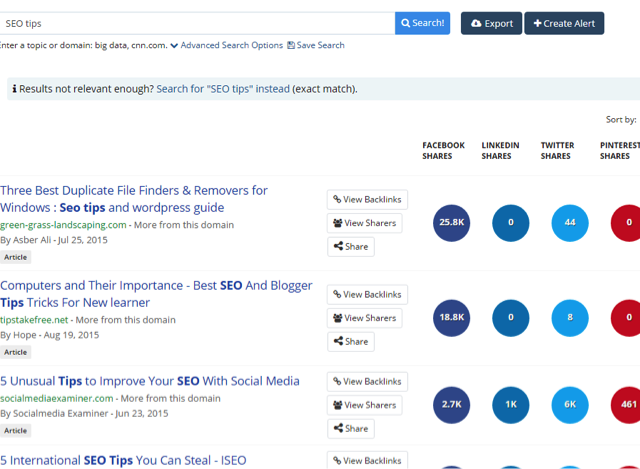Click the 8 Twitter shares circle
Screen dimensions: 640x469
tap(570, 318)
